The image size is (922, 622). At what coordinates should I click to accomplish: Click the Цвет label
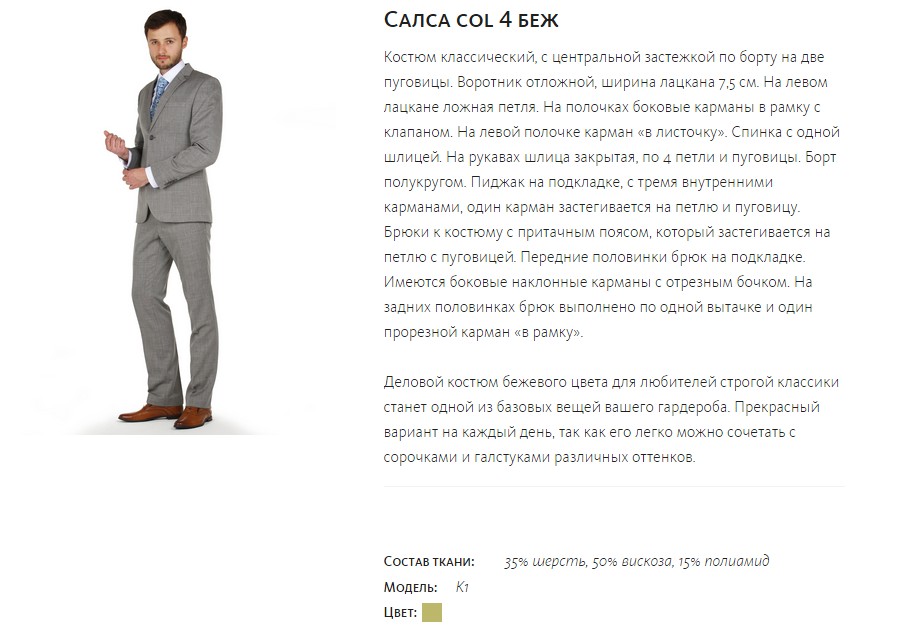pyautogui.click(x=400, y=613)
